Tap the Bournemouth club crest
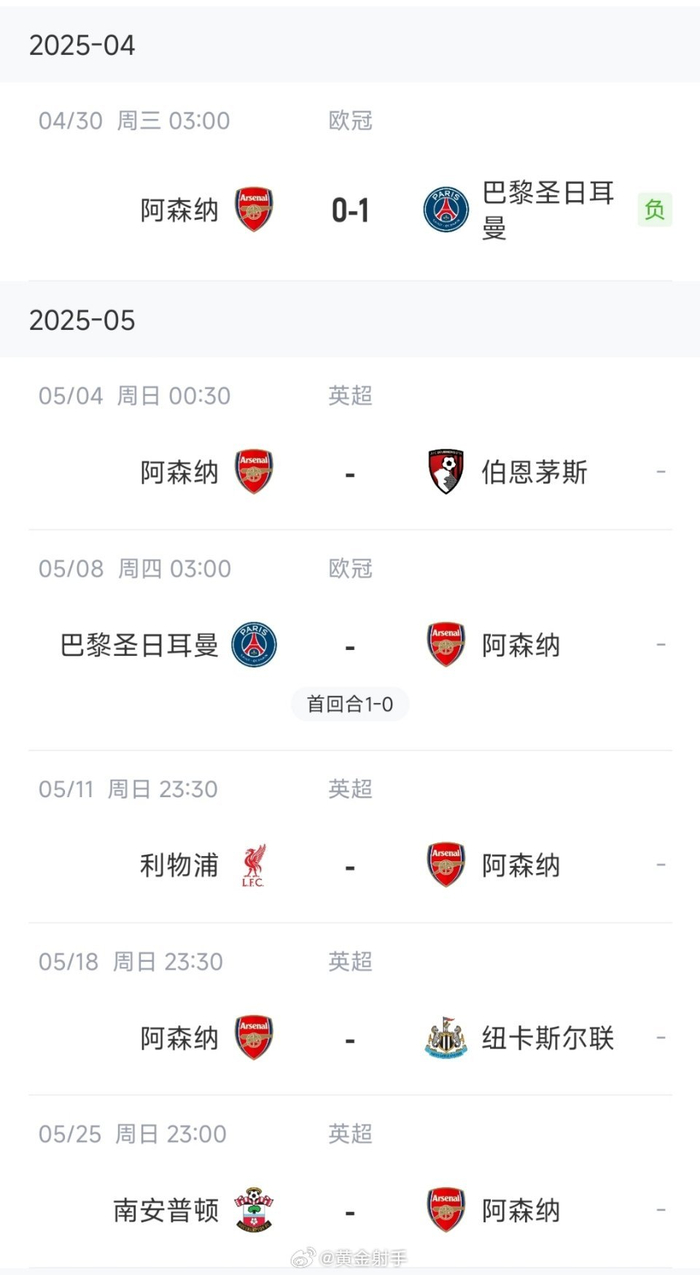Viewport: 700px width, 1275px height. (446, 471)
